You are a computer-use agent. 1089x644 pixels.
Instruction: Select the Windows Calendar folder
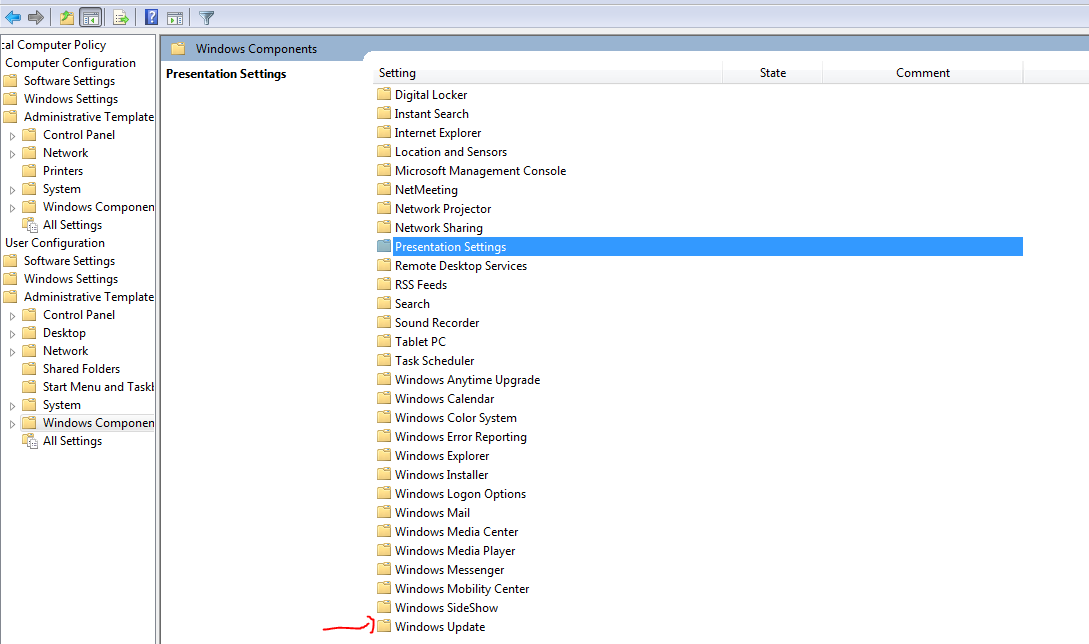(x=444, y=399)
